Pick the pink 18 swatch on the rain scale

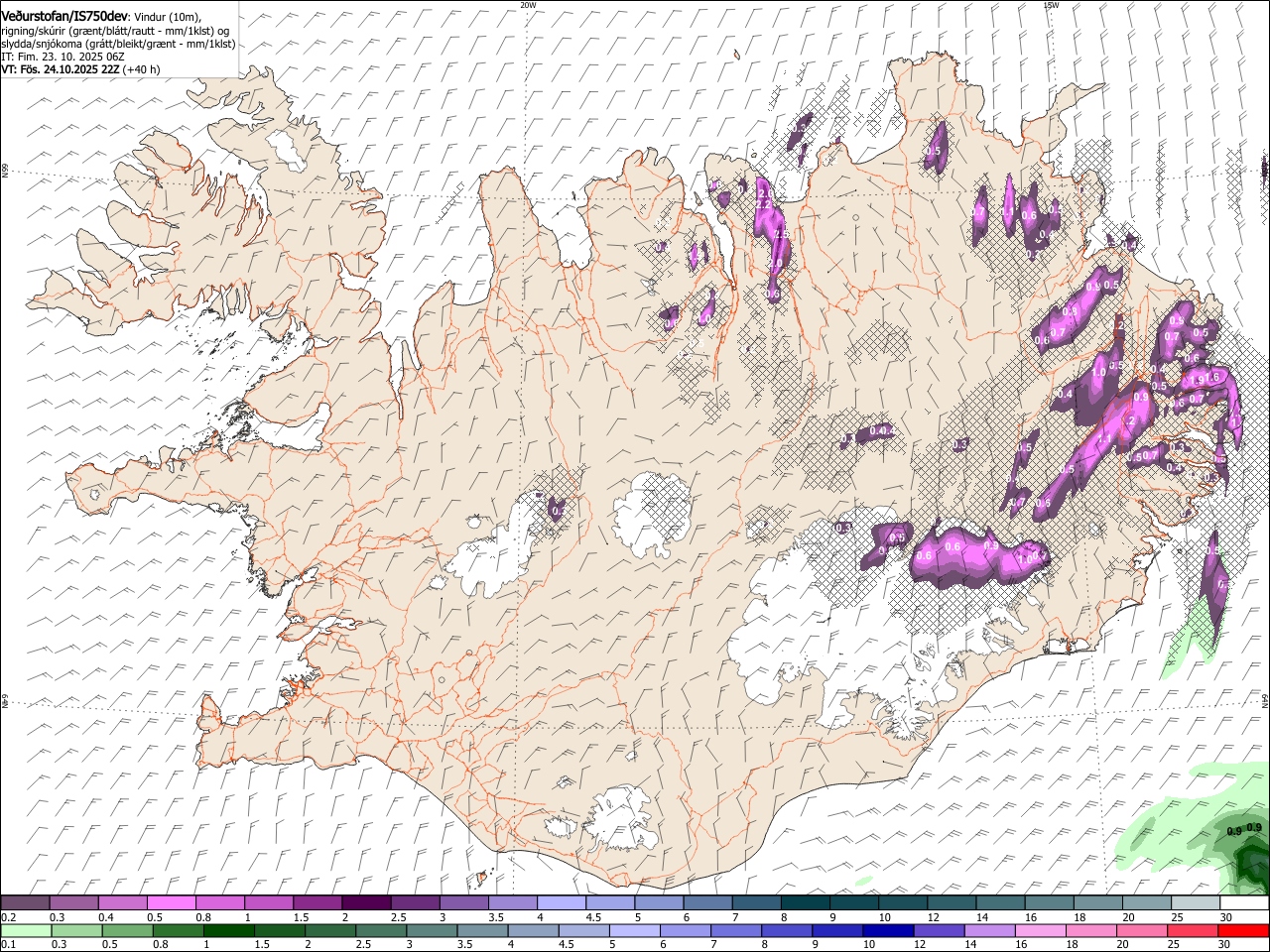pos(1092,931)
